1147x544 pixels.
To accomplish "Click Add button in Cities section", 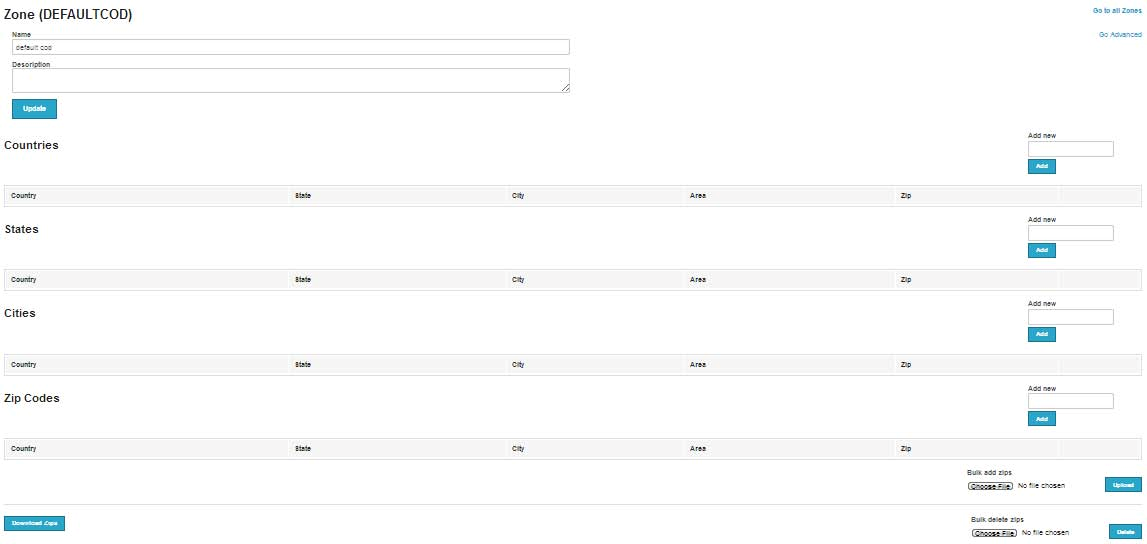I will (1042, 335).
